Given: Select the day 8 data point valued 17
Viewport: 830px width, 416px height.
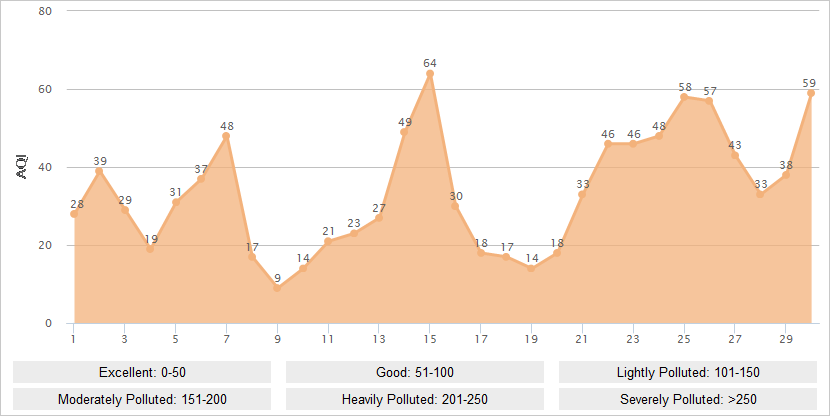Looking at the screenshot, I should point(251,257).
